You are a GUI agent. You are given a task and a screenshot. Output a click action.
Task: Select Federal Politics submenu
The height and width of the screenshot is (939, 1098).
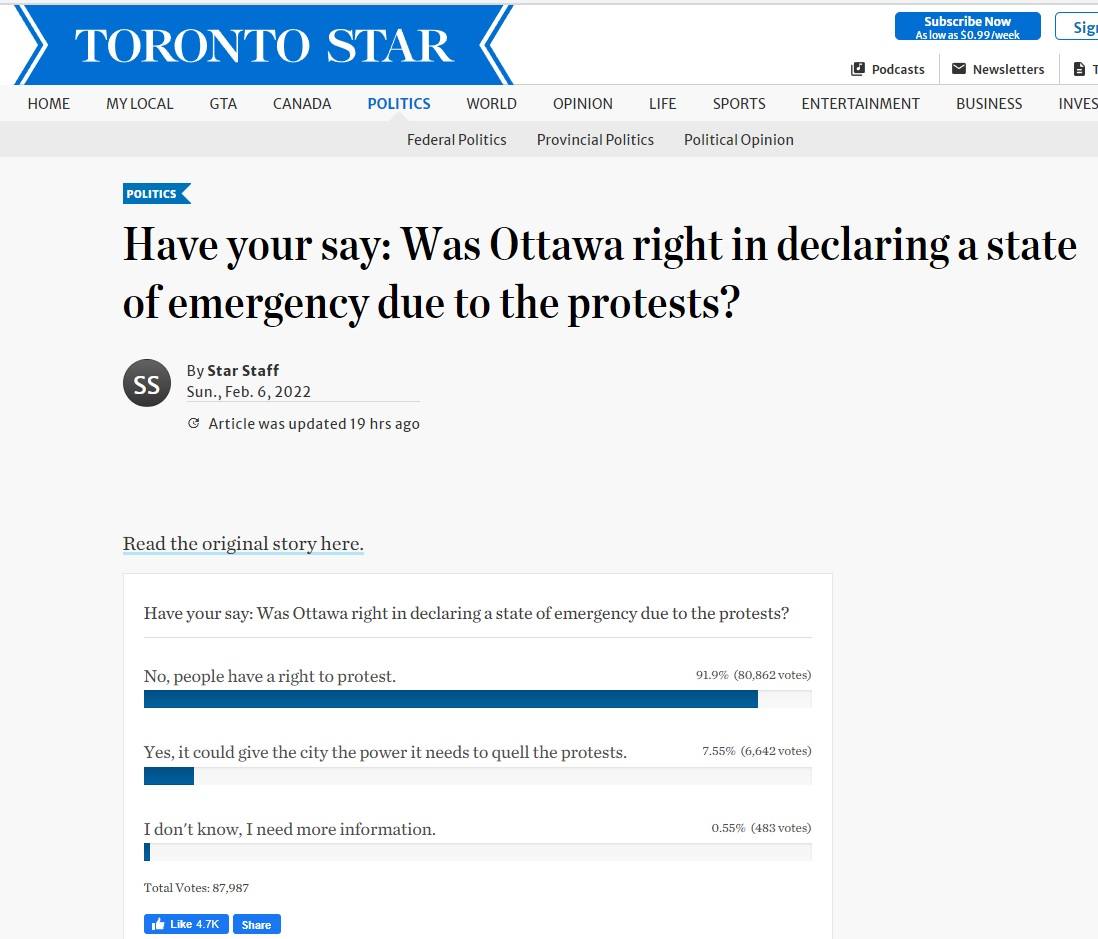click(x=456, y=140)
